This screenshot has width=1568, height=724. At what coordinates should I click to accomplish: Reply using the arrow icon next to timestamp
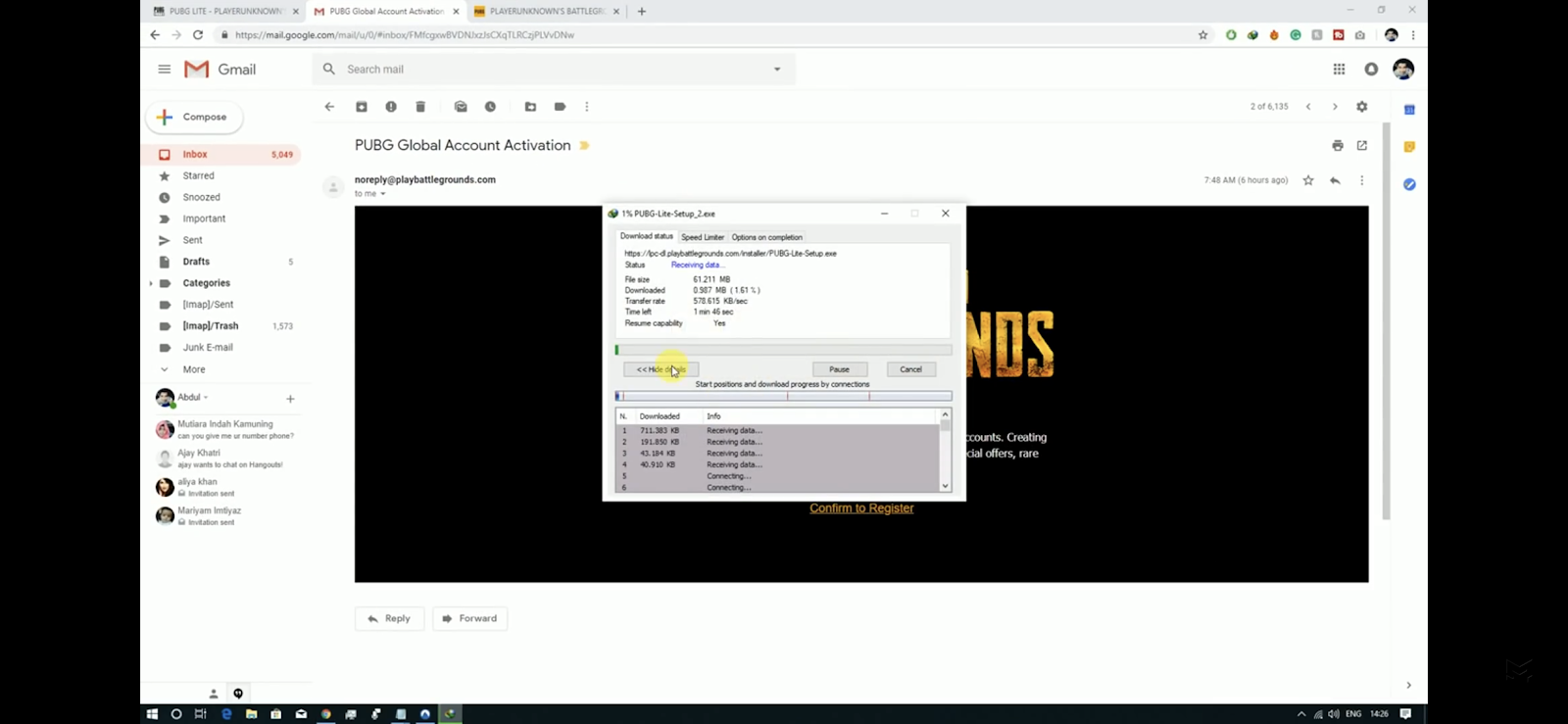(1335, 180)
